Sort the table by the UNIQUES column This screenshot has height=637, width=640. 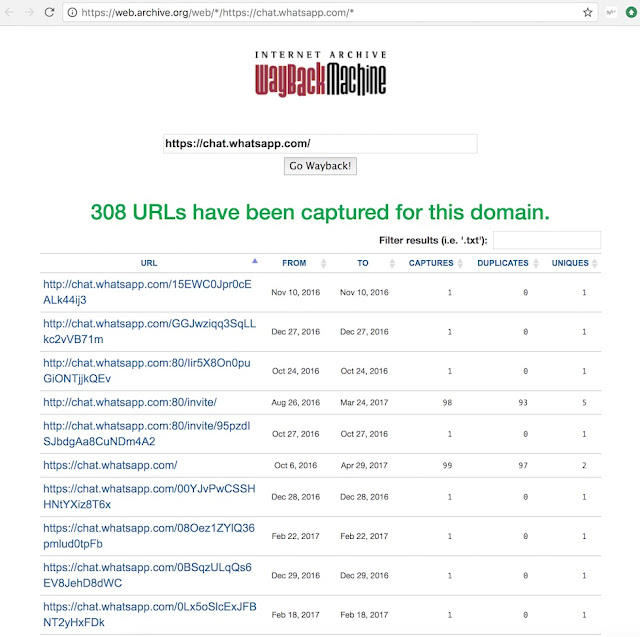570,263
